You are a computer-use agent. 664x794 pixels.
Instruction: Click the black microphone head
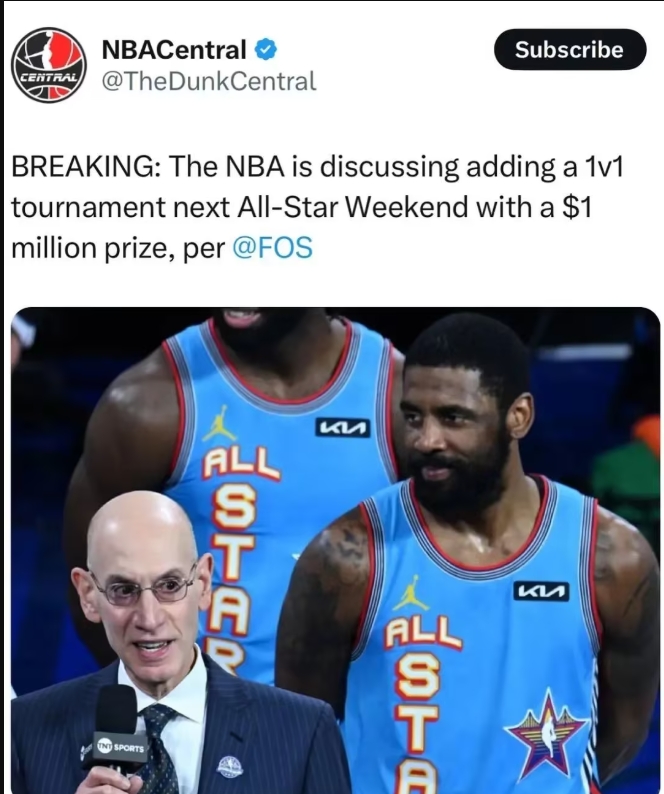coord(116,708)
